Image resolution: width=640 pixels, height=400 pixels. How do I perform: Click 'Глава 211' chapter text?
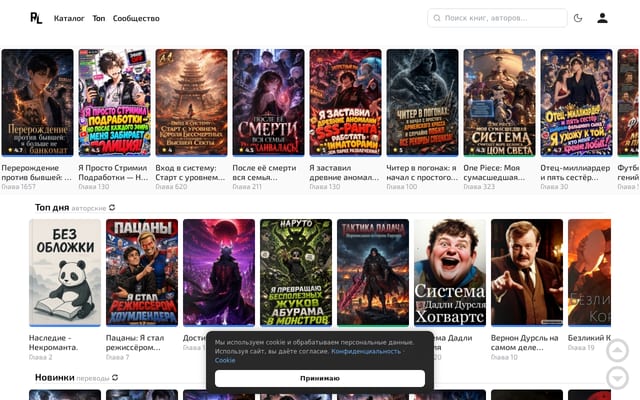coord(247,187)
